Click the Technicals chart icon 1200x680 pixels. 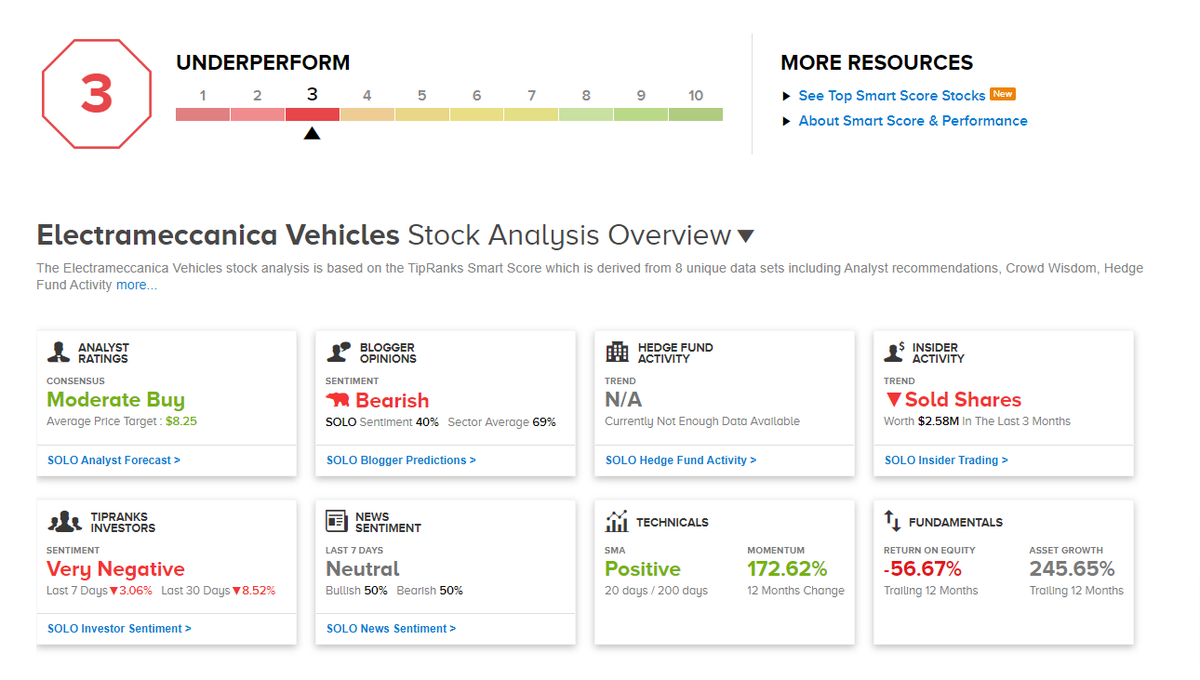[617, 522]
